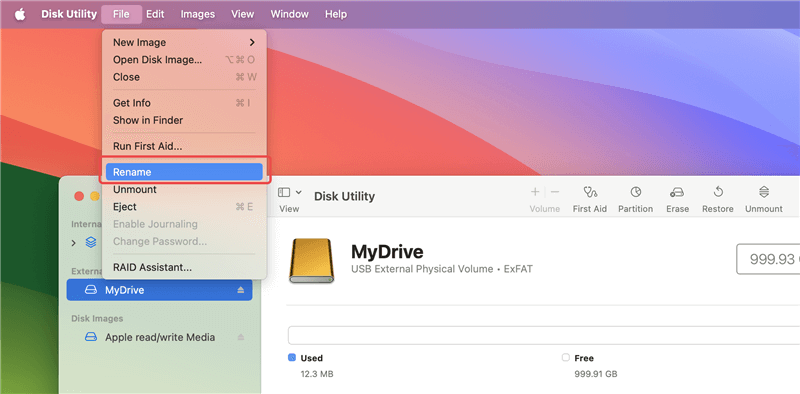Eject Apple read/write Media disk image
Image resolution: width=800 pixels, height=394 pixels.
241,337
